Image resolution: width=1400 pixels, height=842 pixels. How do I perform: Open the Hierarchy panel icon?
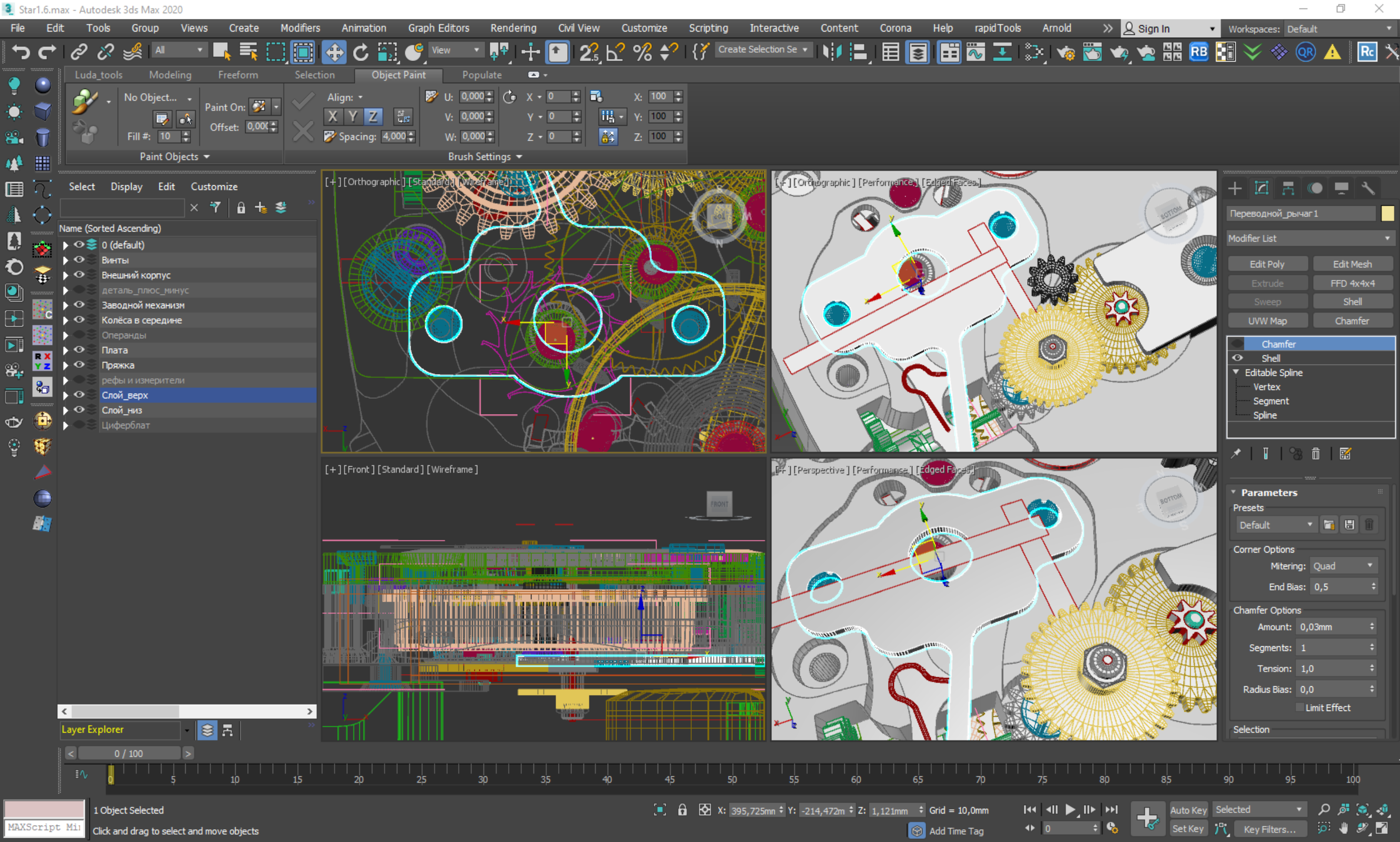[1288, 188]
